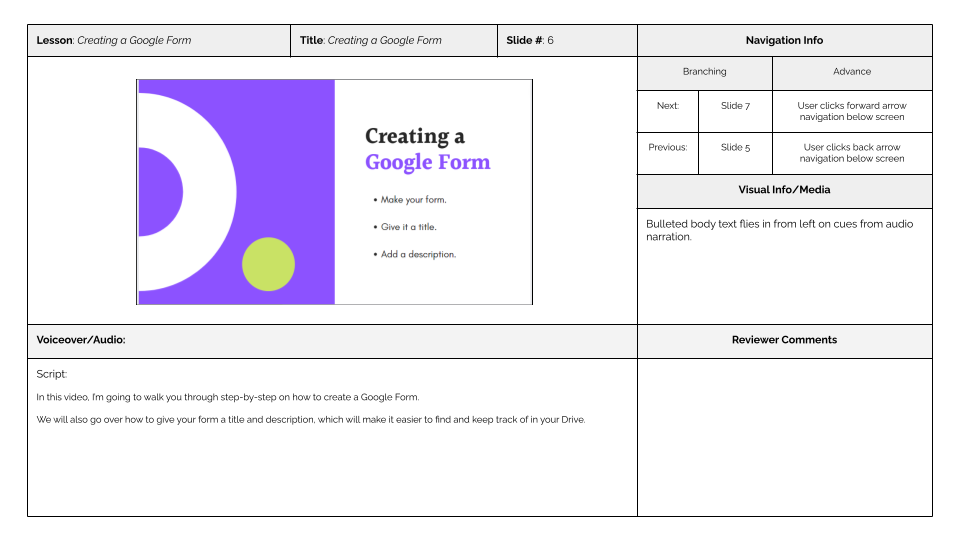Click the 'Add a description.' bullet
The height and width of the screenshot is (540, 960).
point(415,254)
